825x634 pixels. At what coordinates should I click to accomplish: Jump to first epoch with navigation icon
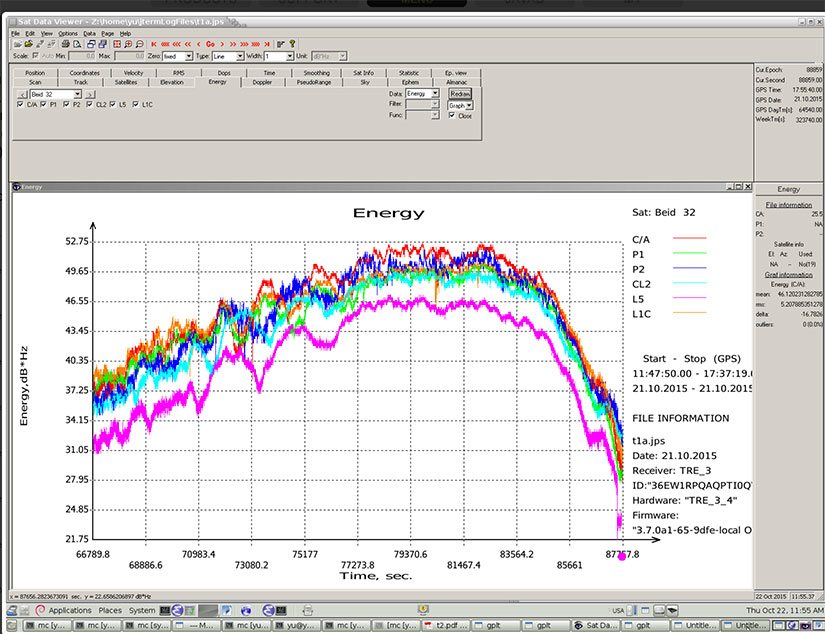(153, 44)
